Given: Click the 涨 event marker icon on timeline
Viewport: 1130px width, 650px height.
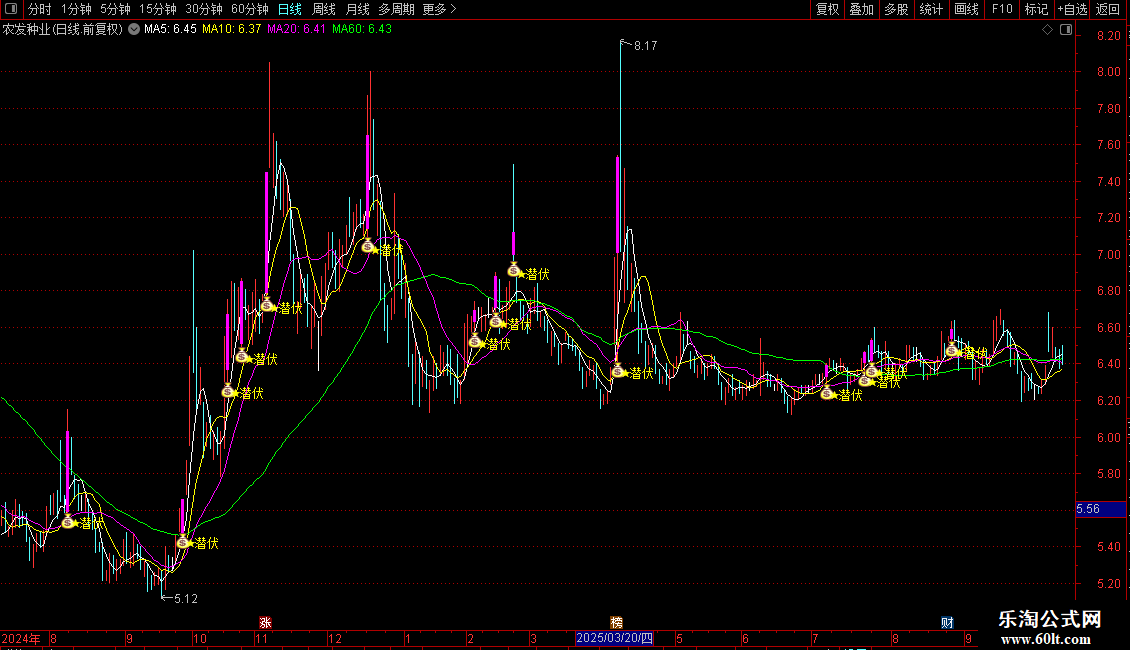Looking at the screenshot, I should (x=265, y=622).
